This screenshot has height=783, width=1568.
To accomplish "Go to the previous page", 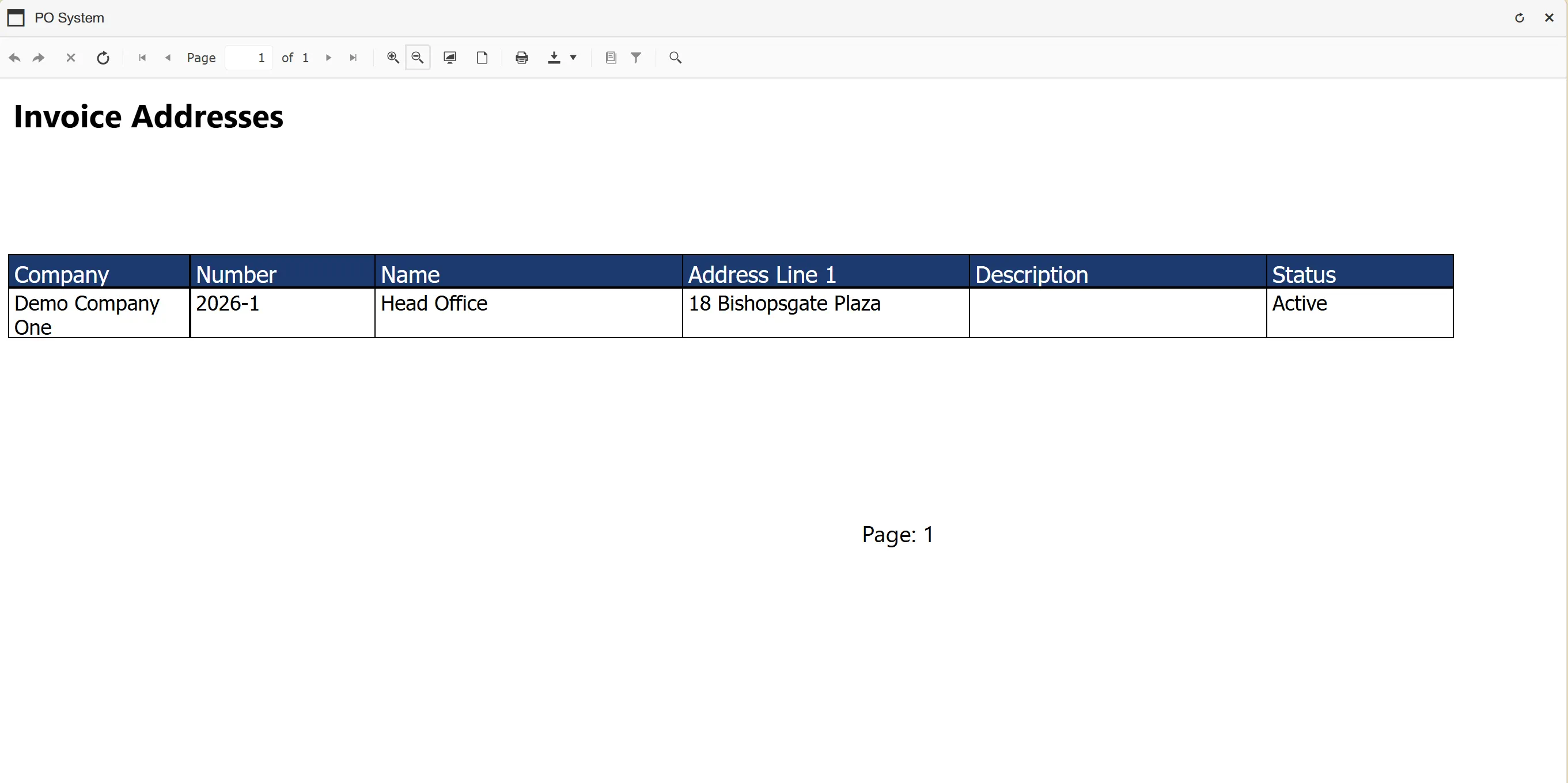I will [168, 58].
